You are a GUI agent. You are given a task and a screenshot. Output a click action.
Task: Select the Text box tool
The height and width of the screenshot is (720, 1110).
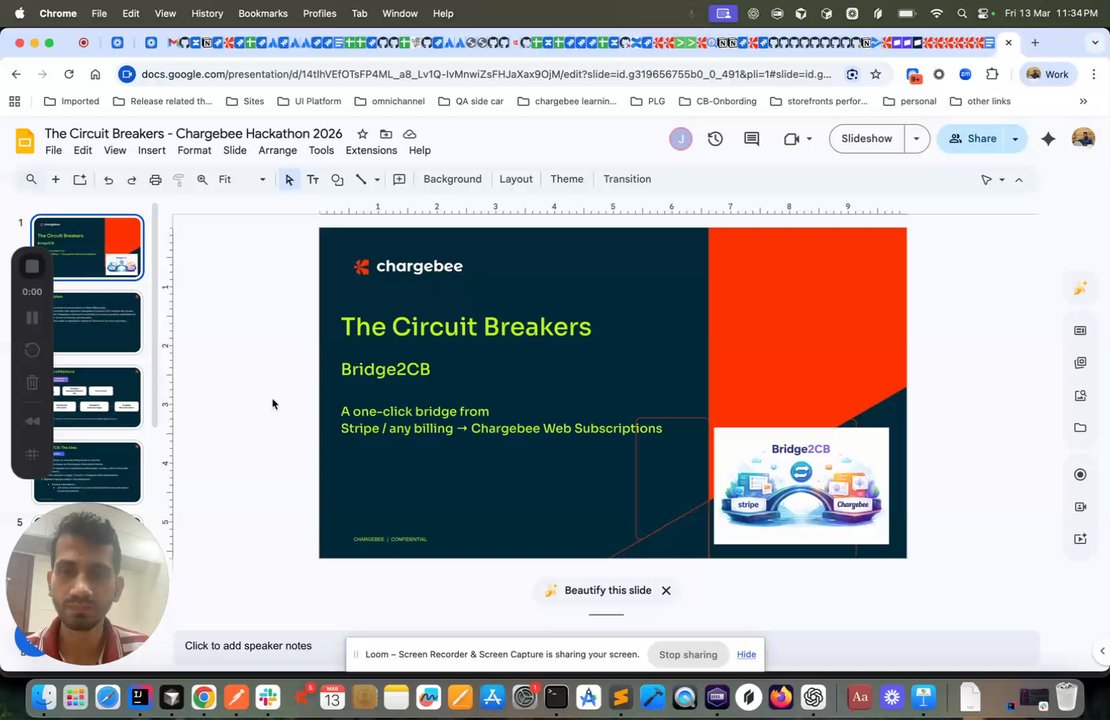pyautogui.click(x=313, y=180)
